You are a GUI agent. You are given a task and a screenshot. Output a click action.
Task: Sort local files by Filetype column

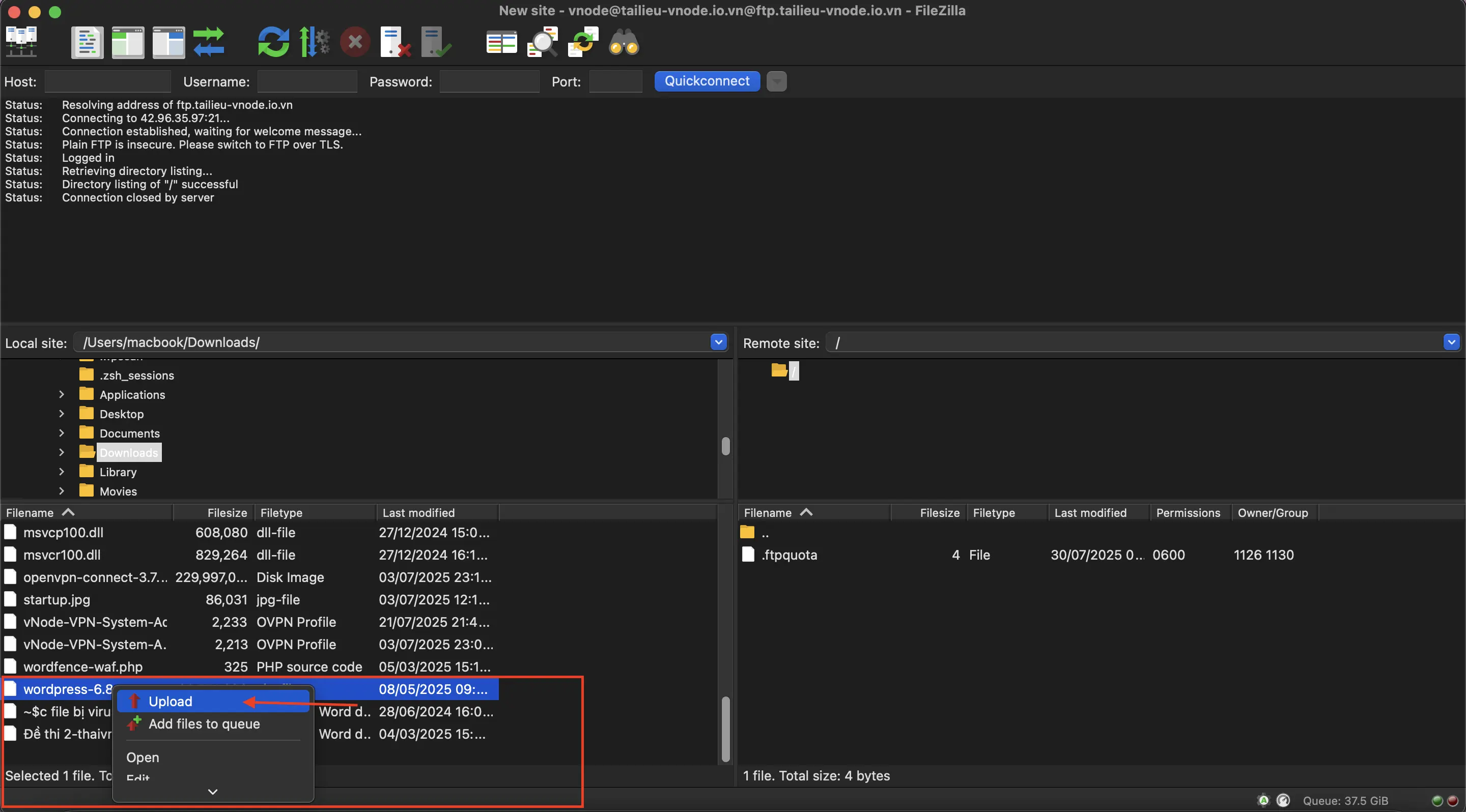click(315, 512)
